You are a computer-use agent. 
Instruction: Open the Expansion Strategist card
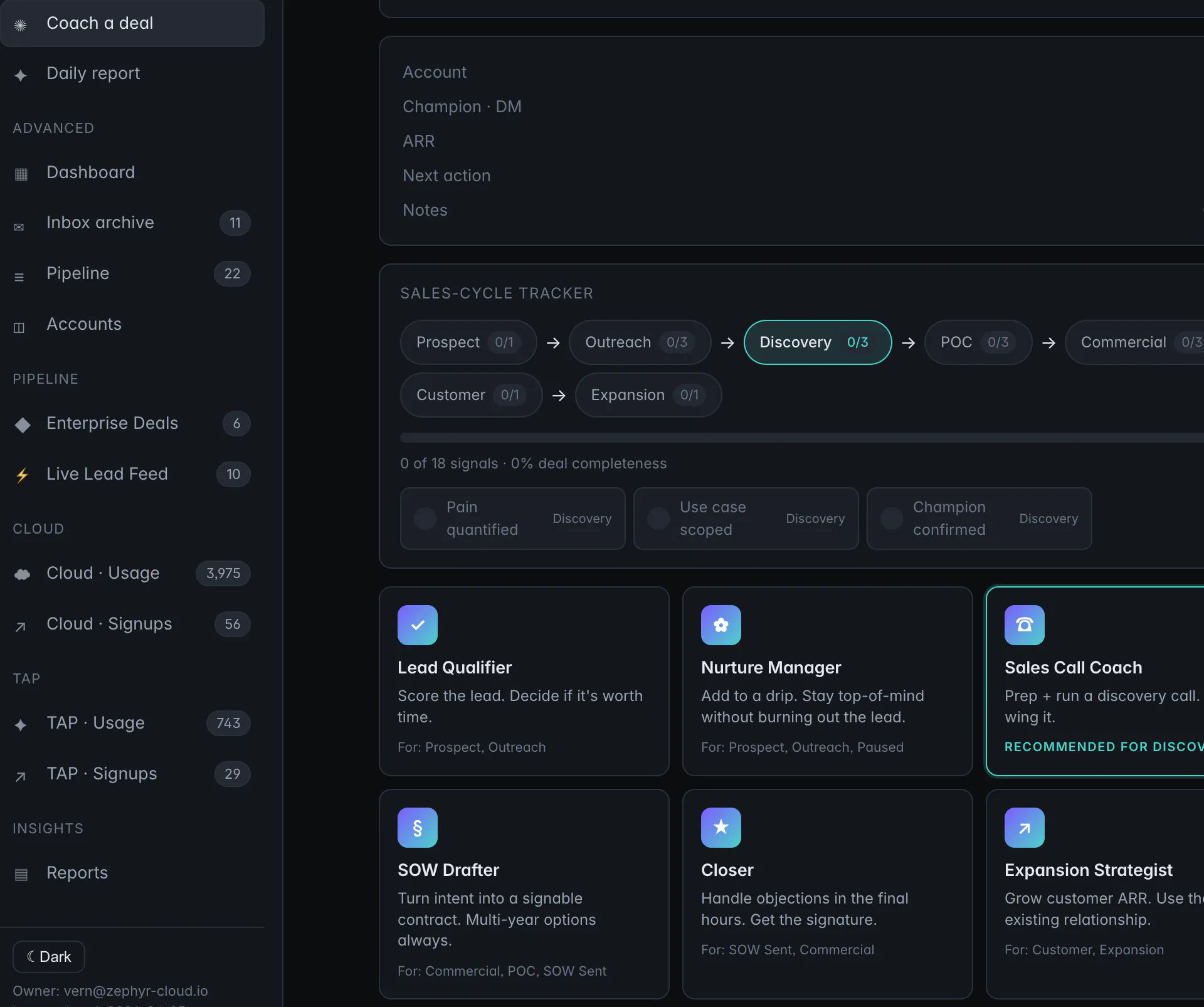click(1095, 894)
